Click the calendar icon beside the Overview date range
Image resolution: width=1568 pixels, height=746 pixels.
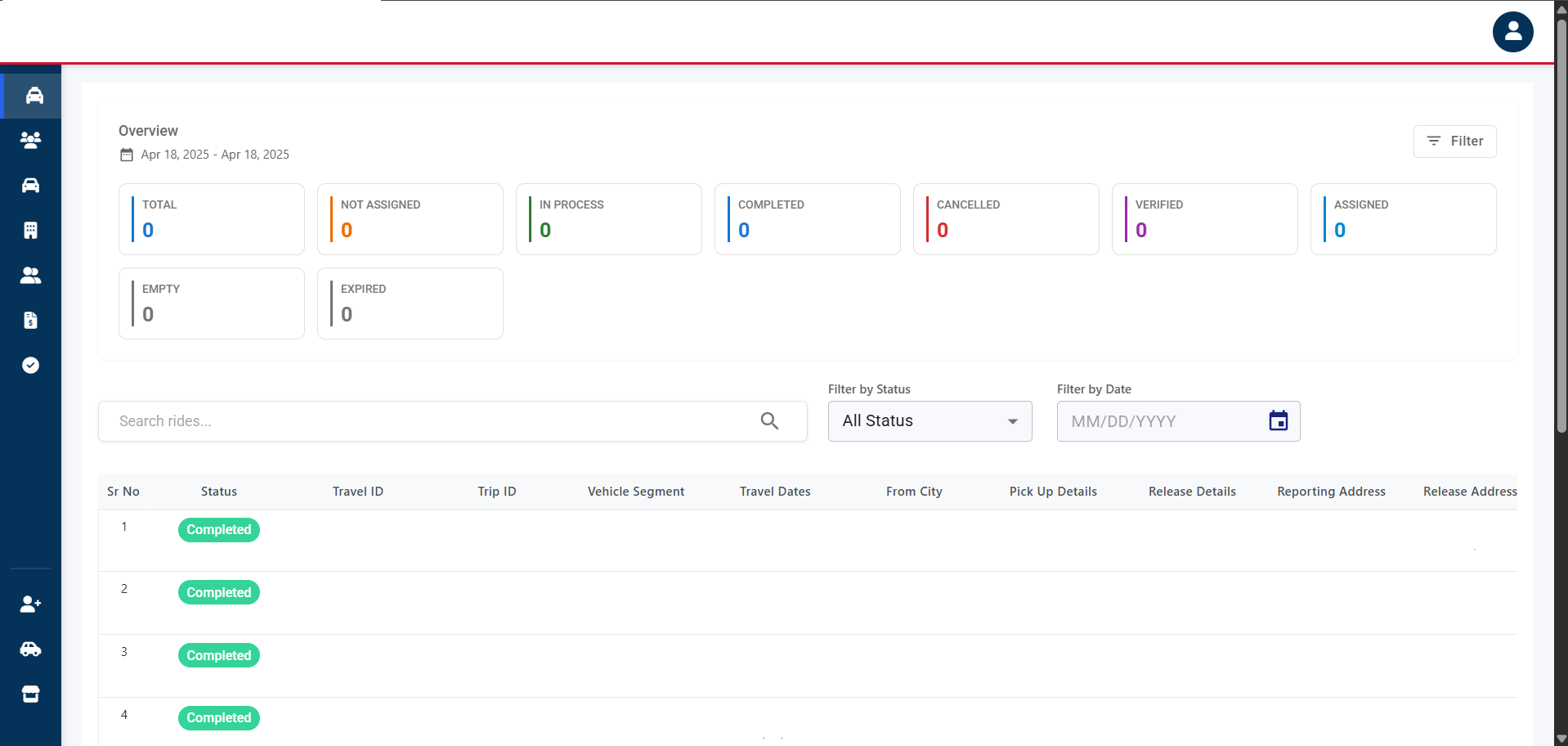point(127,155)
